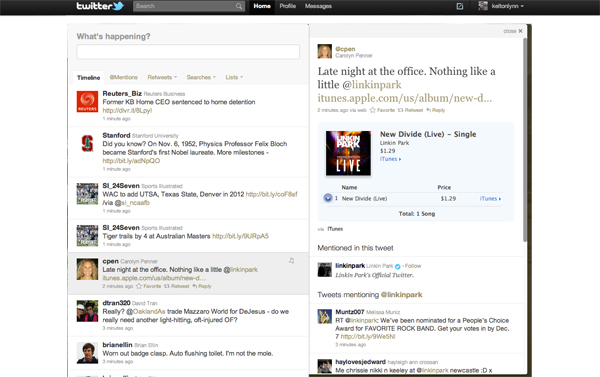This screenshot has width=600, height=377.
Task: Click iTunes source link below media card
Action: click(x=335, y=229)
